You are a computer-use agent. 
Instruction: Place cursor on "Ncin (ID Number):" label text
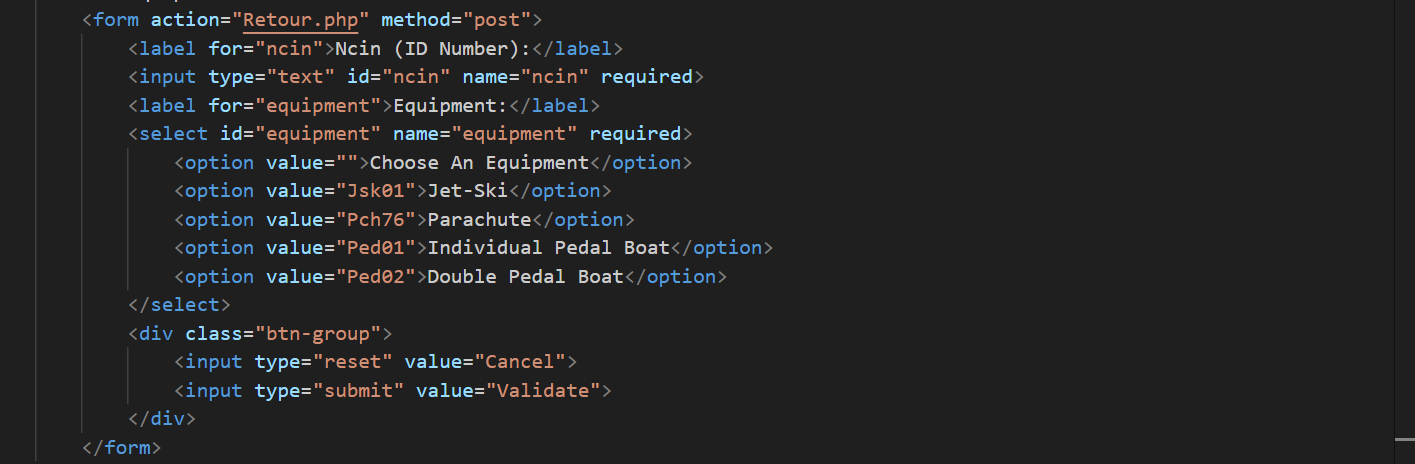click(433, 48)
